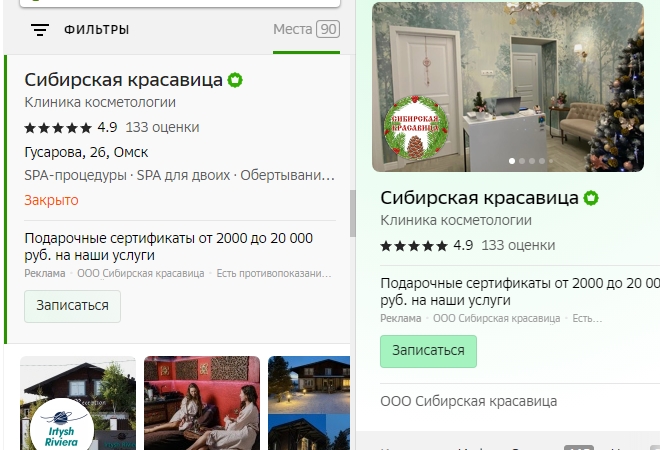Click green verified badge in left listing
660x450 pixels.
[236, 80]
